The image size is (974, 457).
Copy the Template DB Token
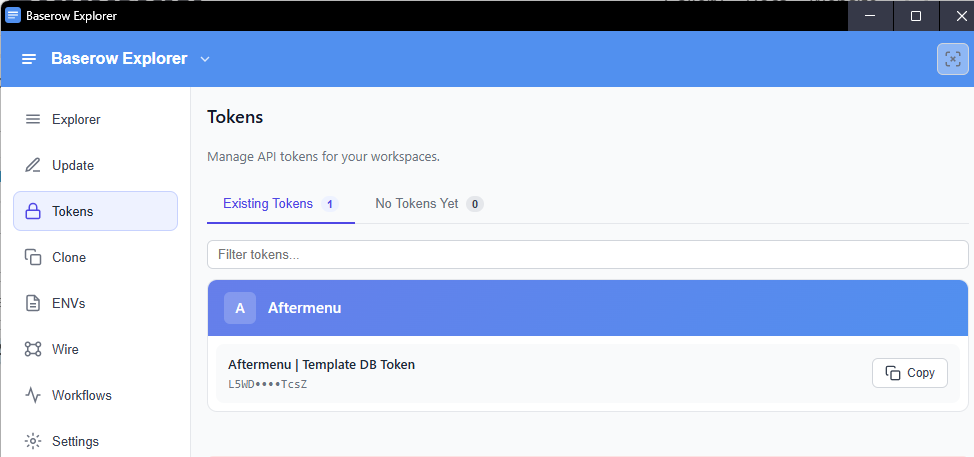pyautogui.click(x=909, y=373)
